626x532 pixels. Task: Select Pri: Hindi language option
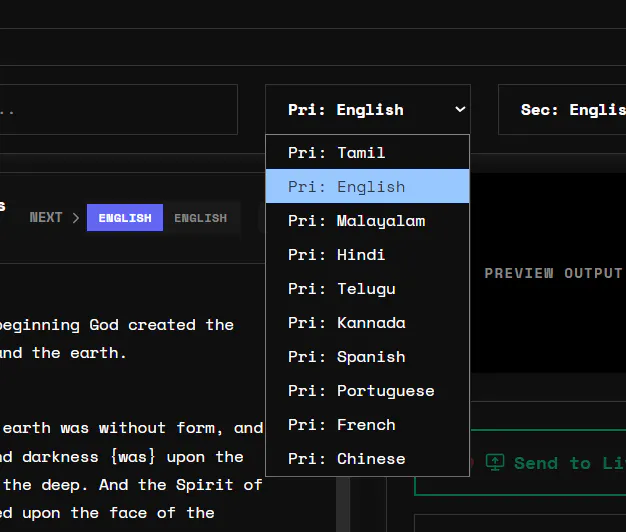pos(367,254)
